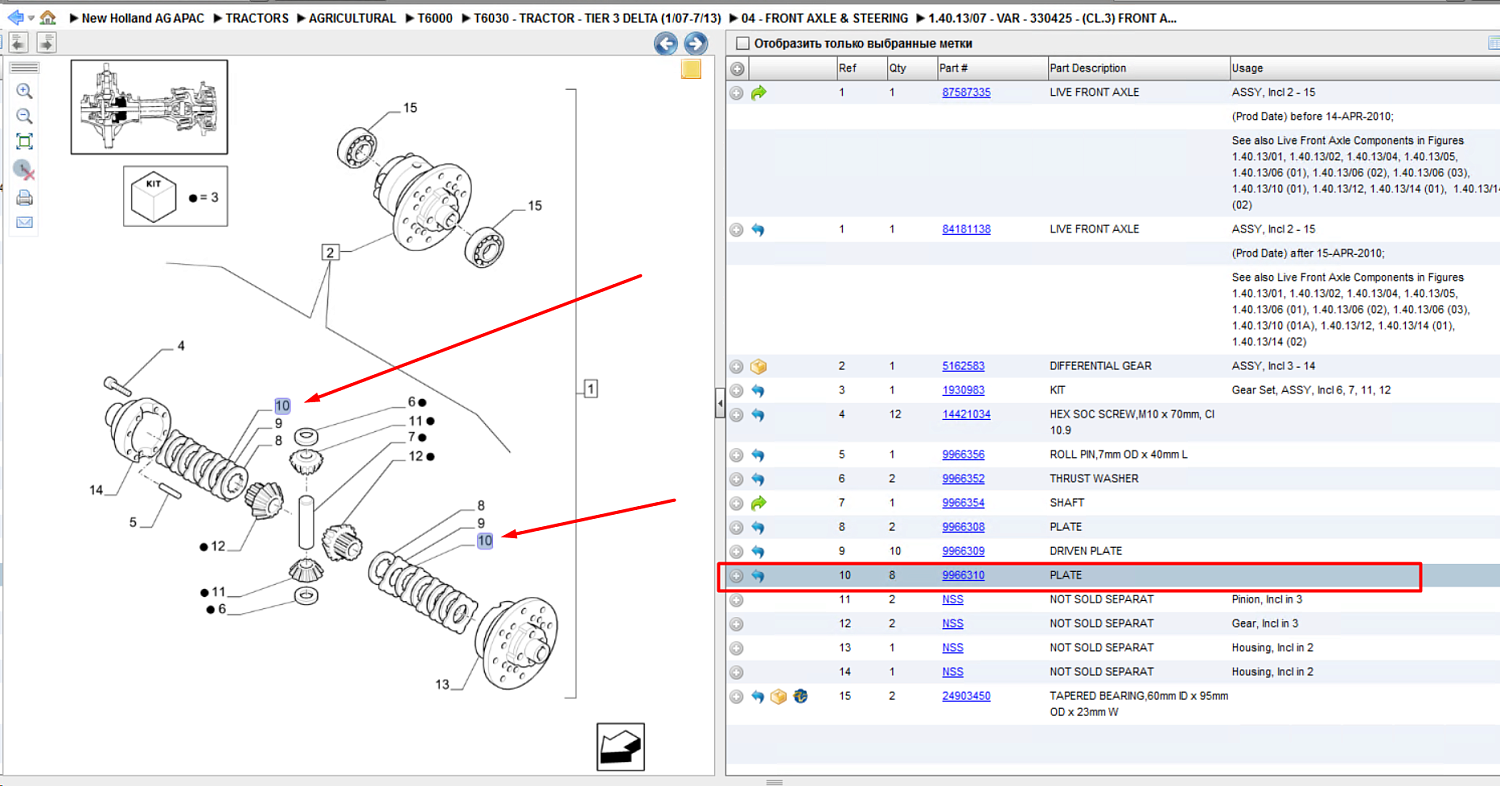Click the box icon beside DIFFERENTIAL GEAR row
The image size is (1500, 786).
[x=758, y=367]
